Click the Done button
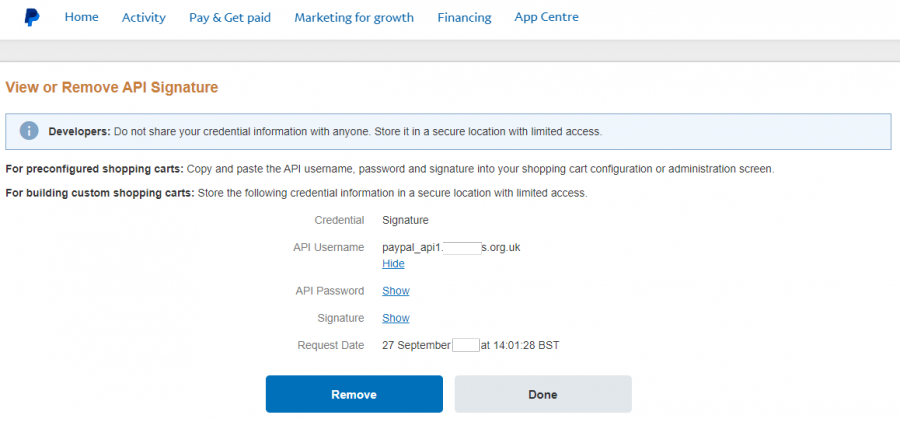The image size is (900, 422). 543,394
